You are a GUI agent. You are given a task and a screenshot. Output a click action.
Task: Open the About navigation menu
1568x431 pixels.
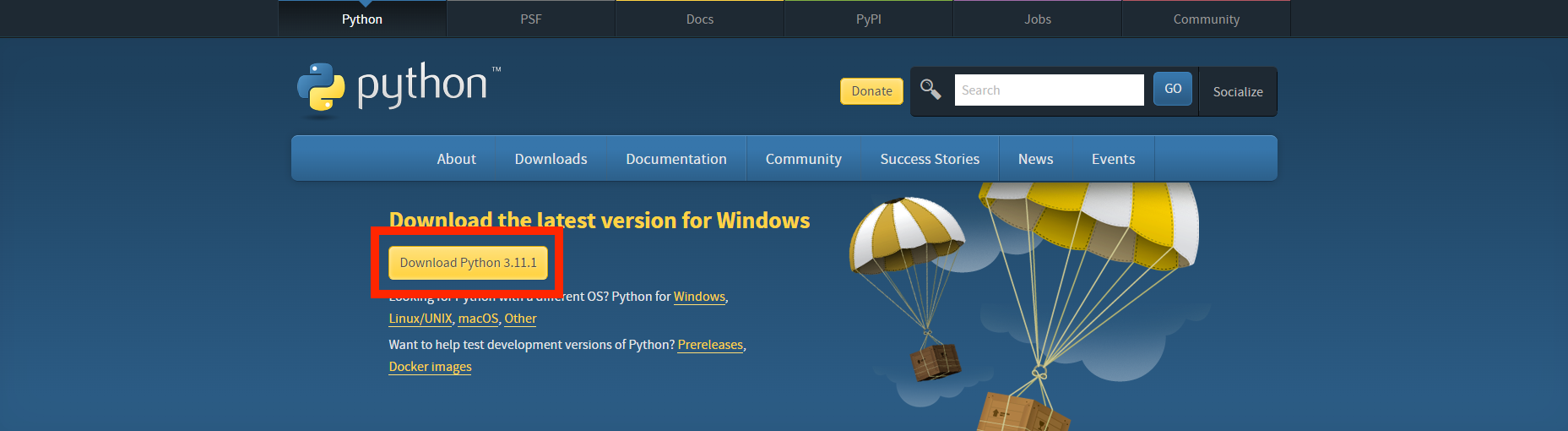pyautogui.click(x=457, y=159)
